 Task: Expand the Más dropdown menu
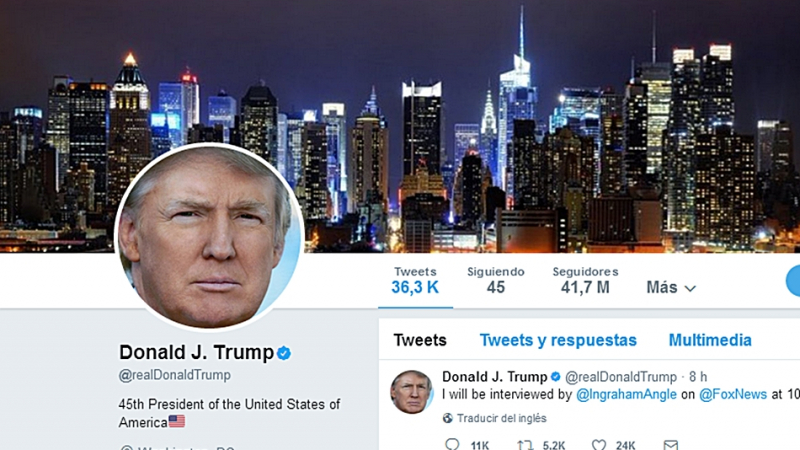click(x=671, y=287)
